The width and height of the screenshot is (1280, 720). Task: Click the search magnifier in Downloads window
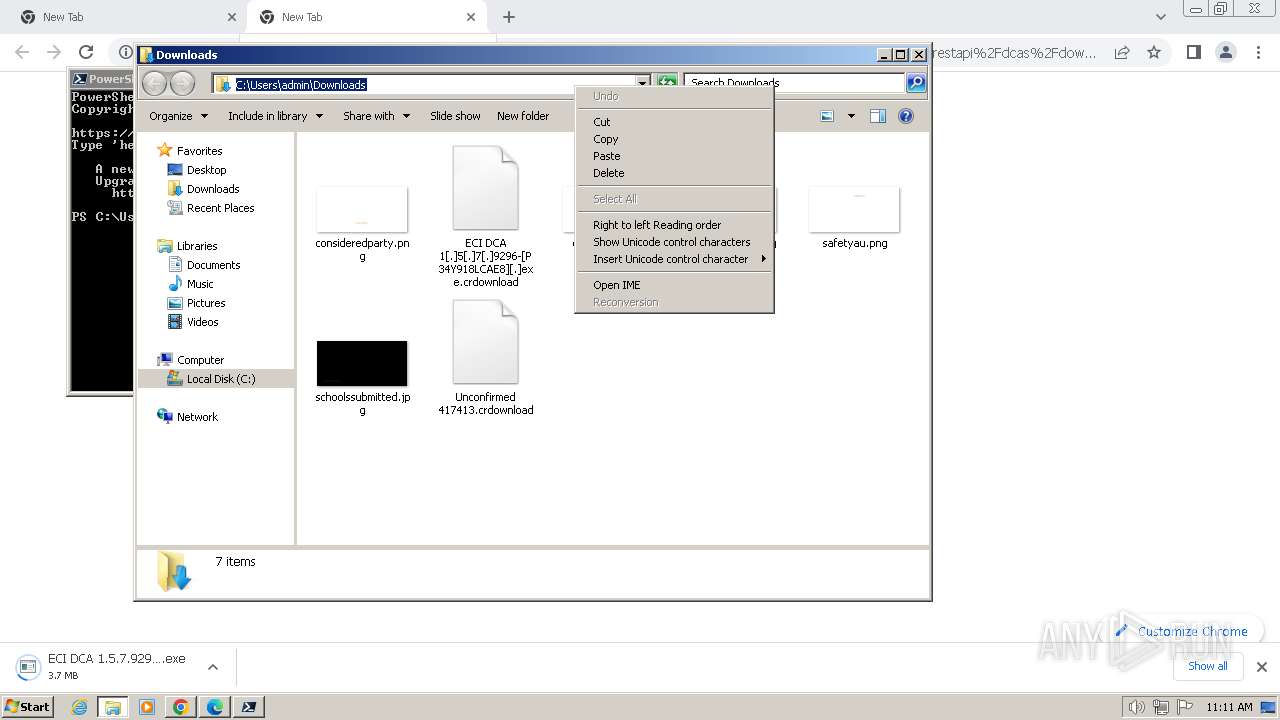(x=916, y=83)
